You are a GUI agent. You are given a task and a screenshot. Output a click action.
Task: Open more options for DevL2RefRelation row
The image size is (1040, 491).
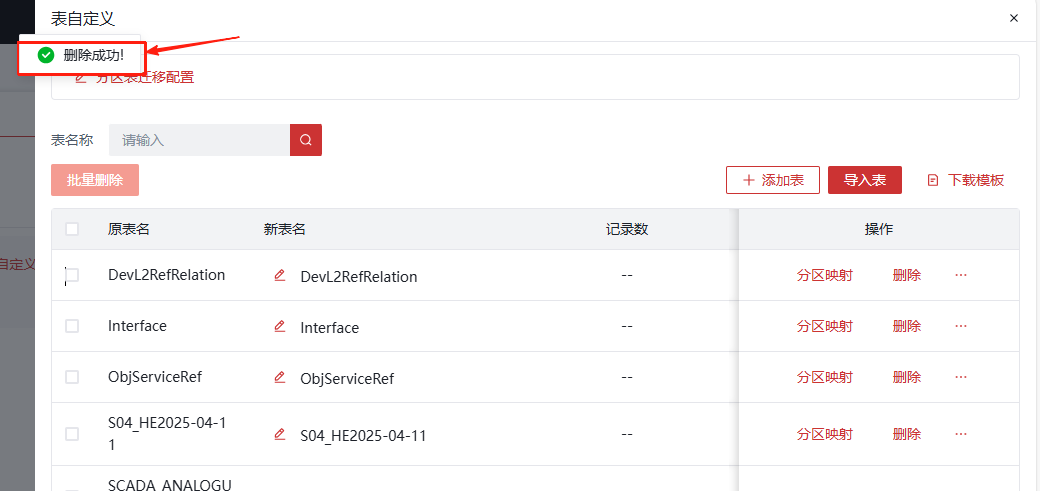point(961,275)
